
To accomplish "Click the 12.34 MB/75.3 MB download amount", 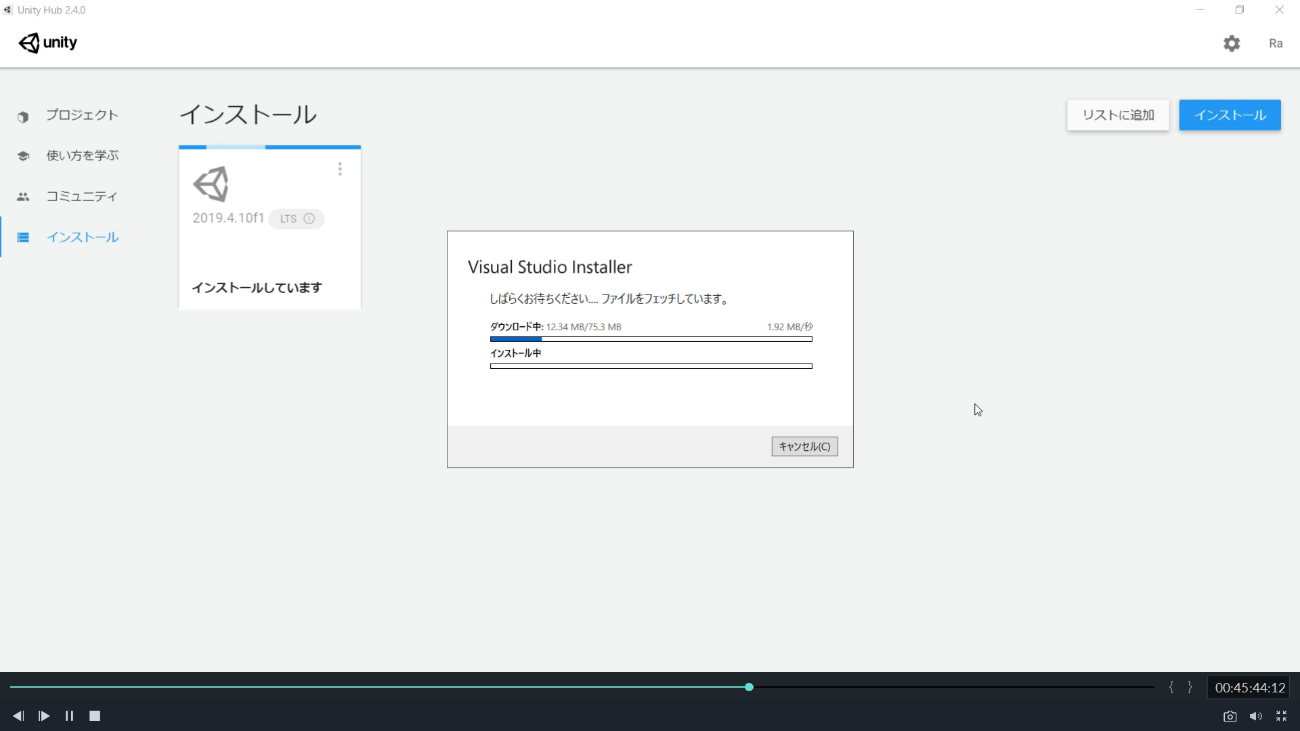I will 584,327.
